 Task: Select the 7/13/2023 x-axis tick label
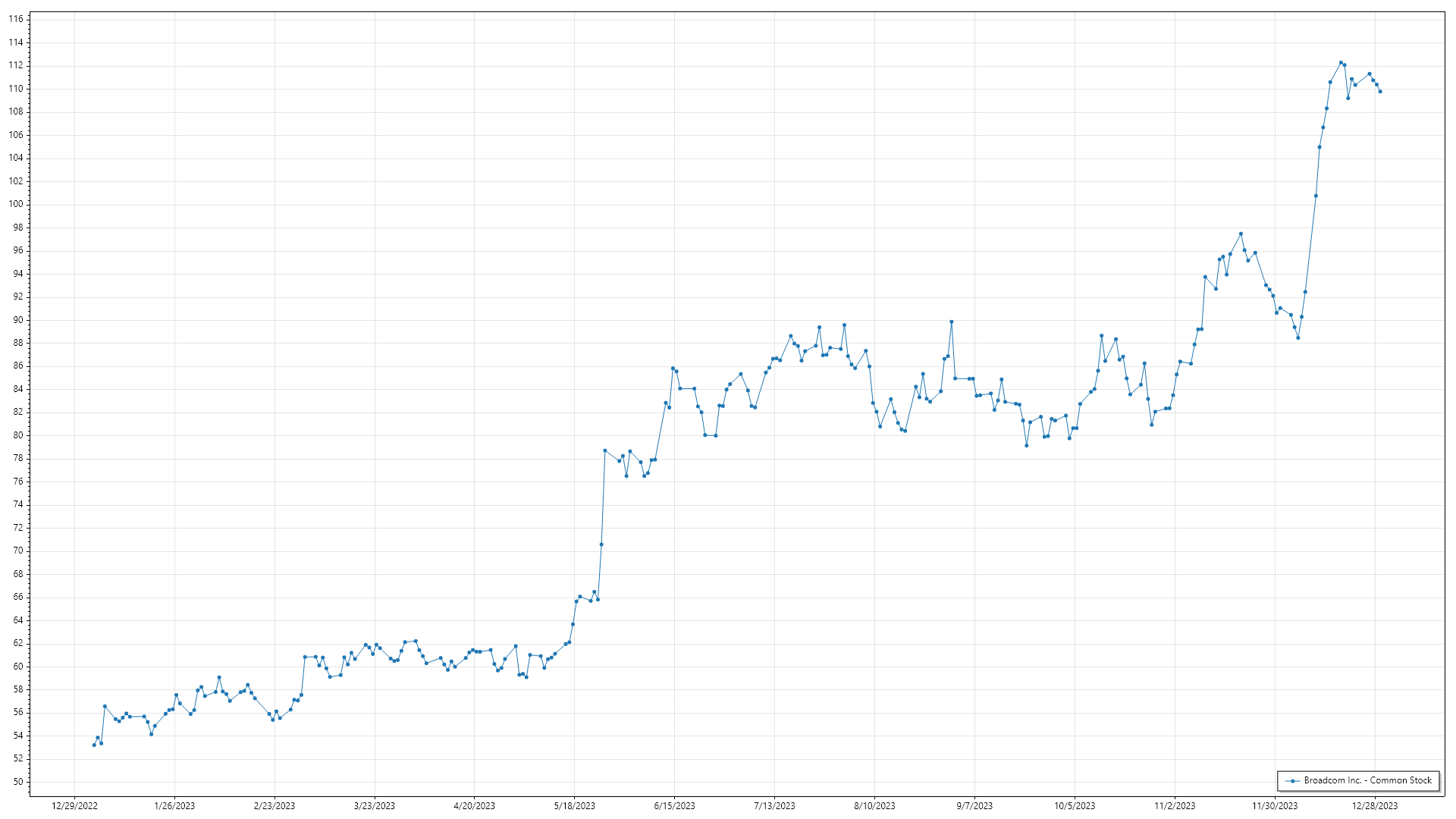click(774, 806)
